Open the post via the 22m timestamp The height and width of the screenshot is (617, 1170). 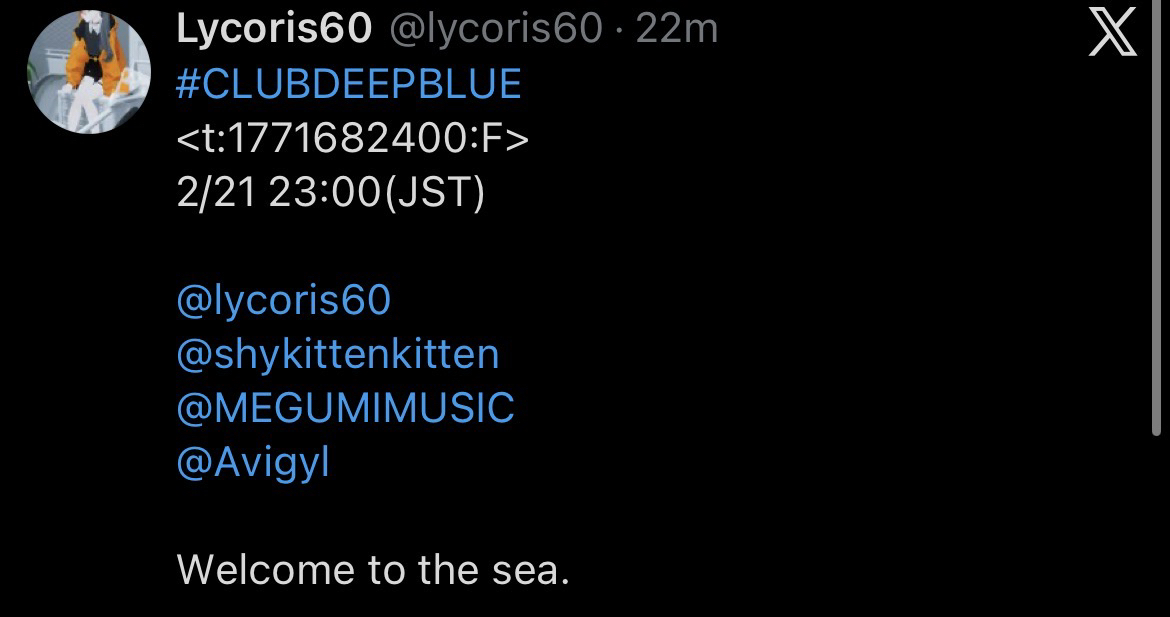coord(677,31)
